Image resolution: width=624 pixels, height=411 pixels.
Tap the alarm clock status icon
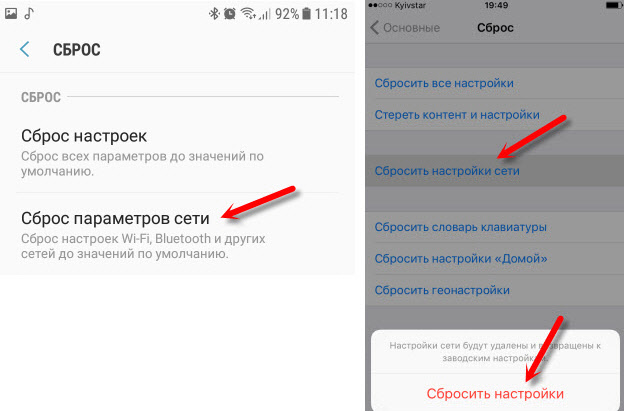[x=230, y=14]
